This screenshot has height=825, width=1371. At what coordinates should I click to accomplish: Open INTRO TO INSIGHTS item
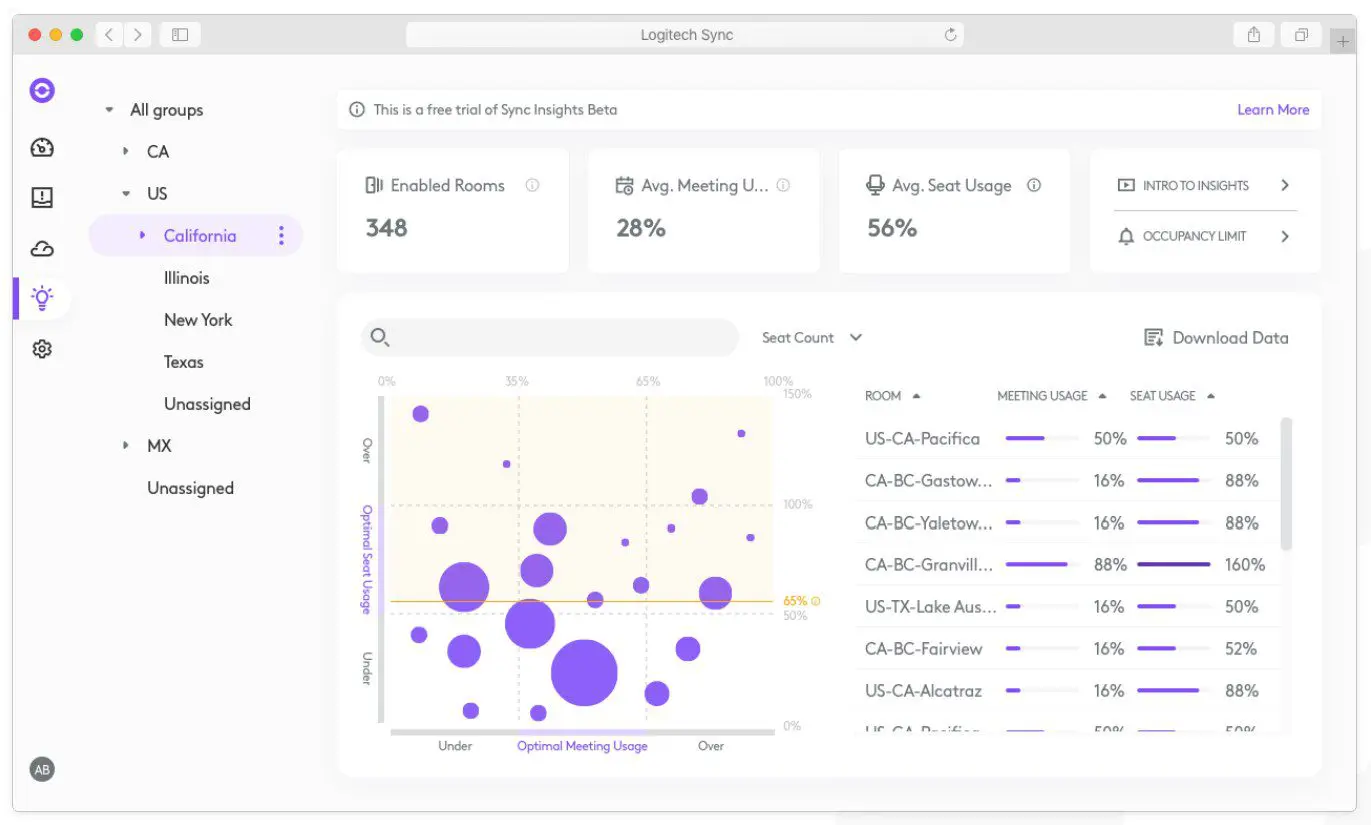[1204, 185]
